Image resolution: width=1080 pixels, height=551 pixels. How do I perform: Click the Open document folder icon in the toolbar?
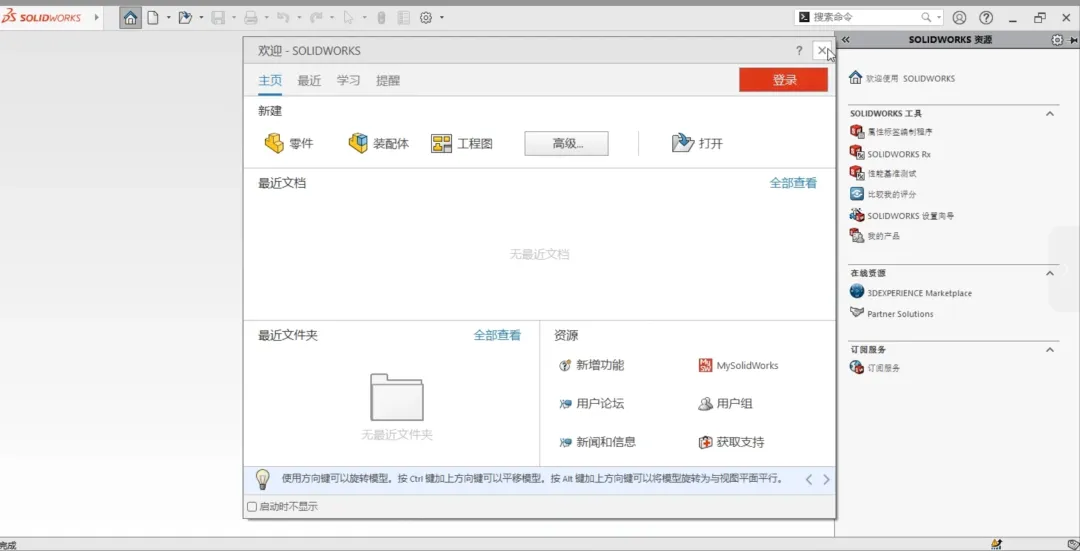pos(185,18)
